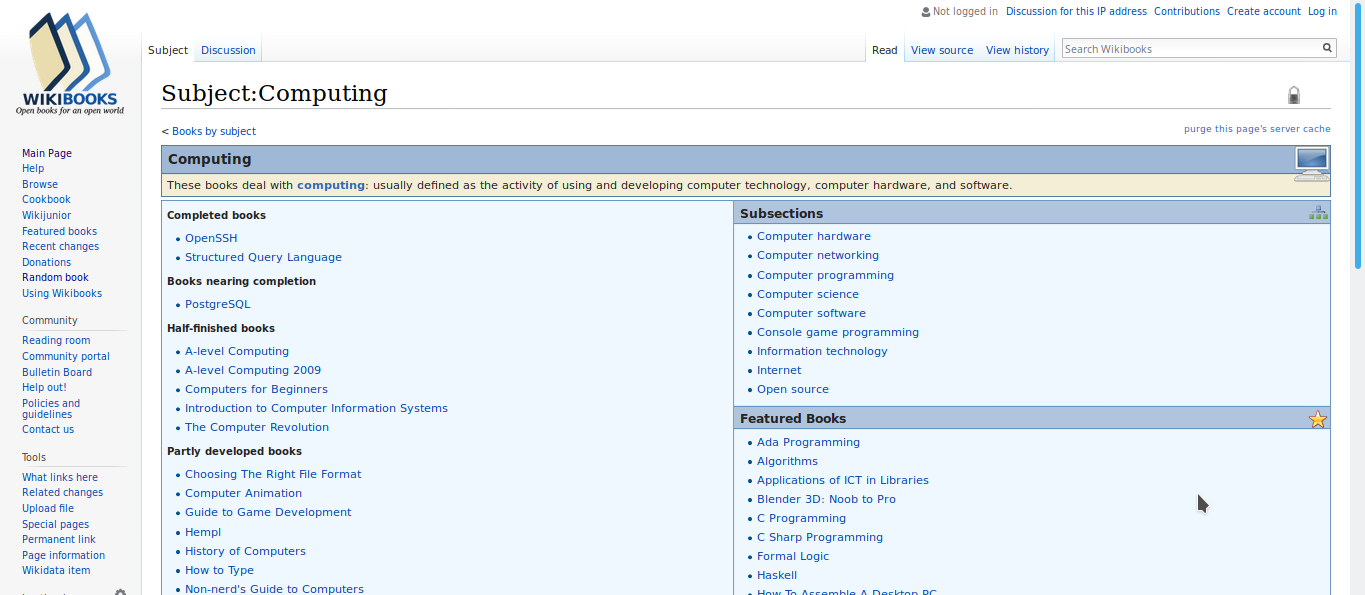Open Blender 3D: Noob to Pro
The height and width of the screenshot is (595, 1365).
826,499
